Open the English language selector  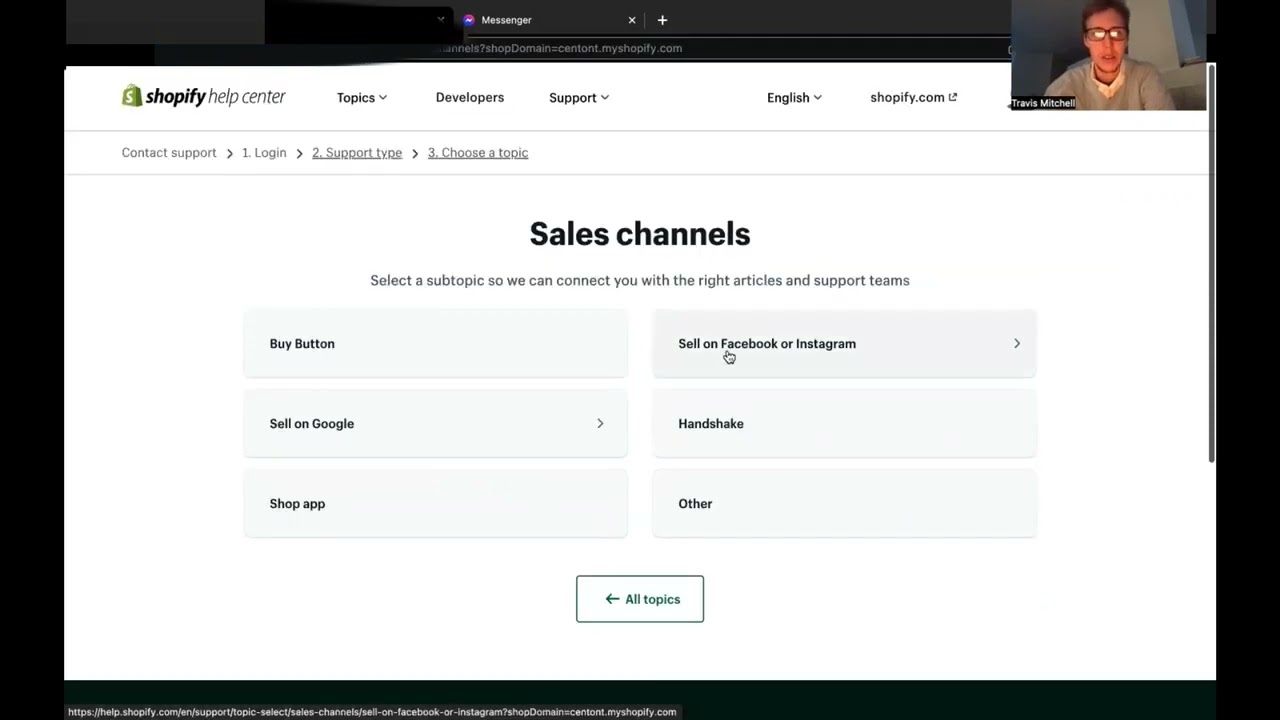pos(794,97)
